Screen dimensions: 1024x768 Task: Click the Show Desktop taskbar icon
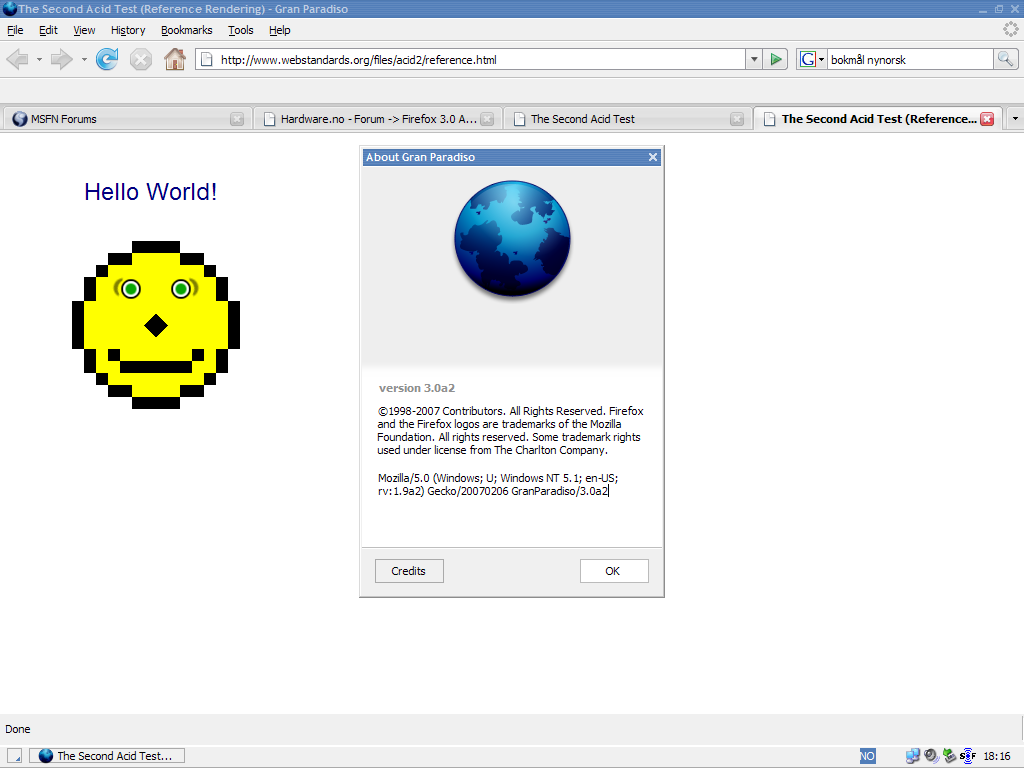point(14,756)
